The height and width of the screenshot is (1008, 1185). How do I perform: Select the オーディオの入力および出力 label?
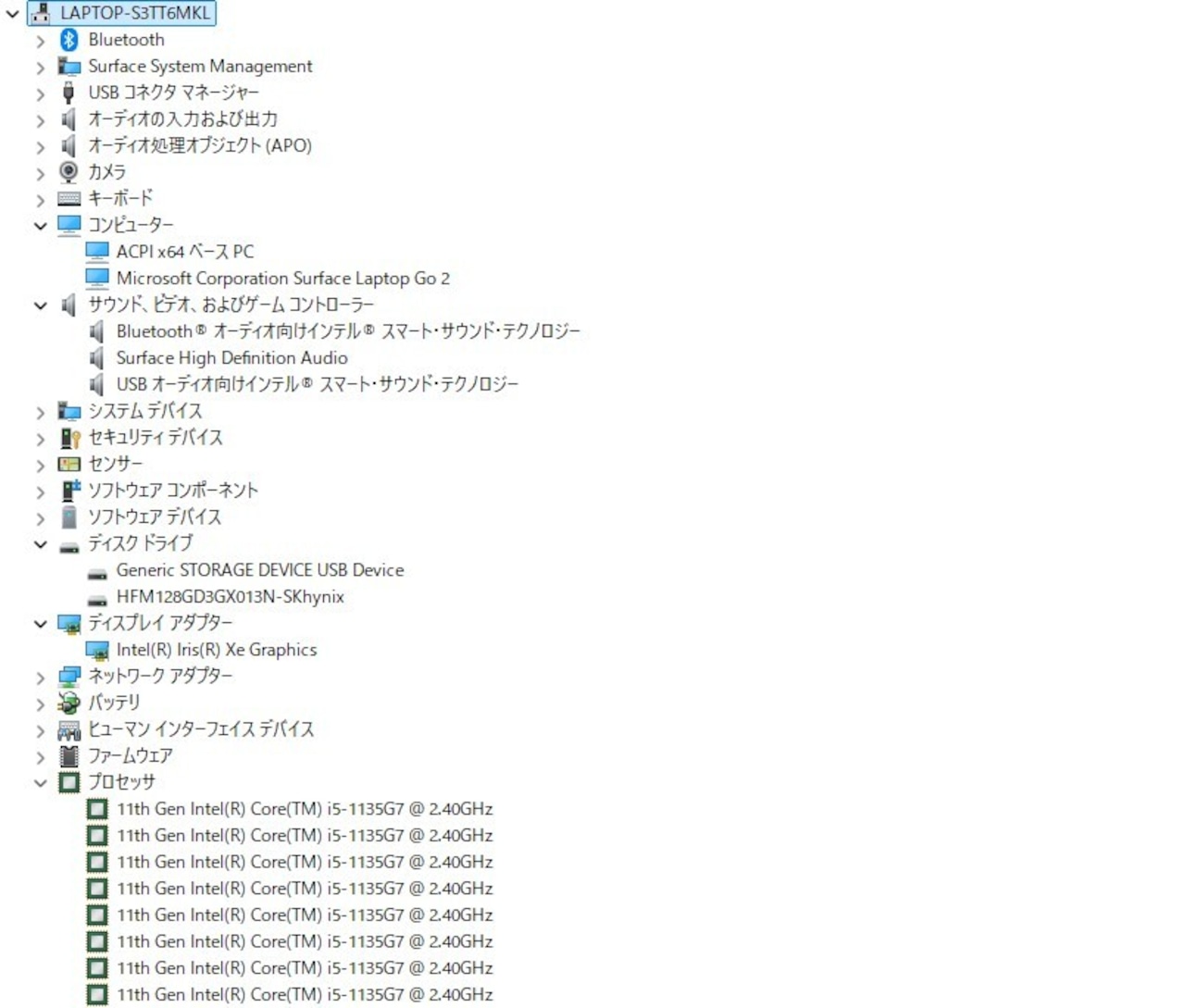click(183, 119)
